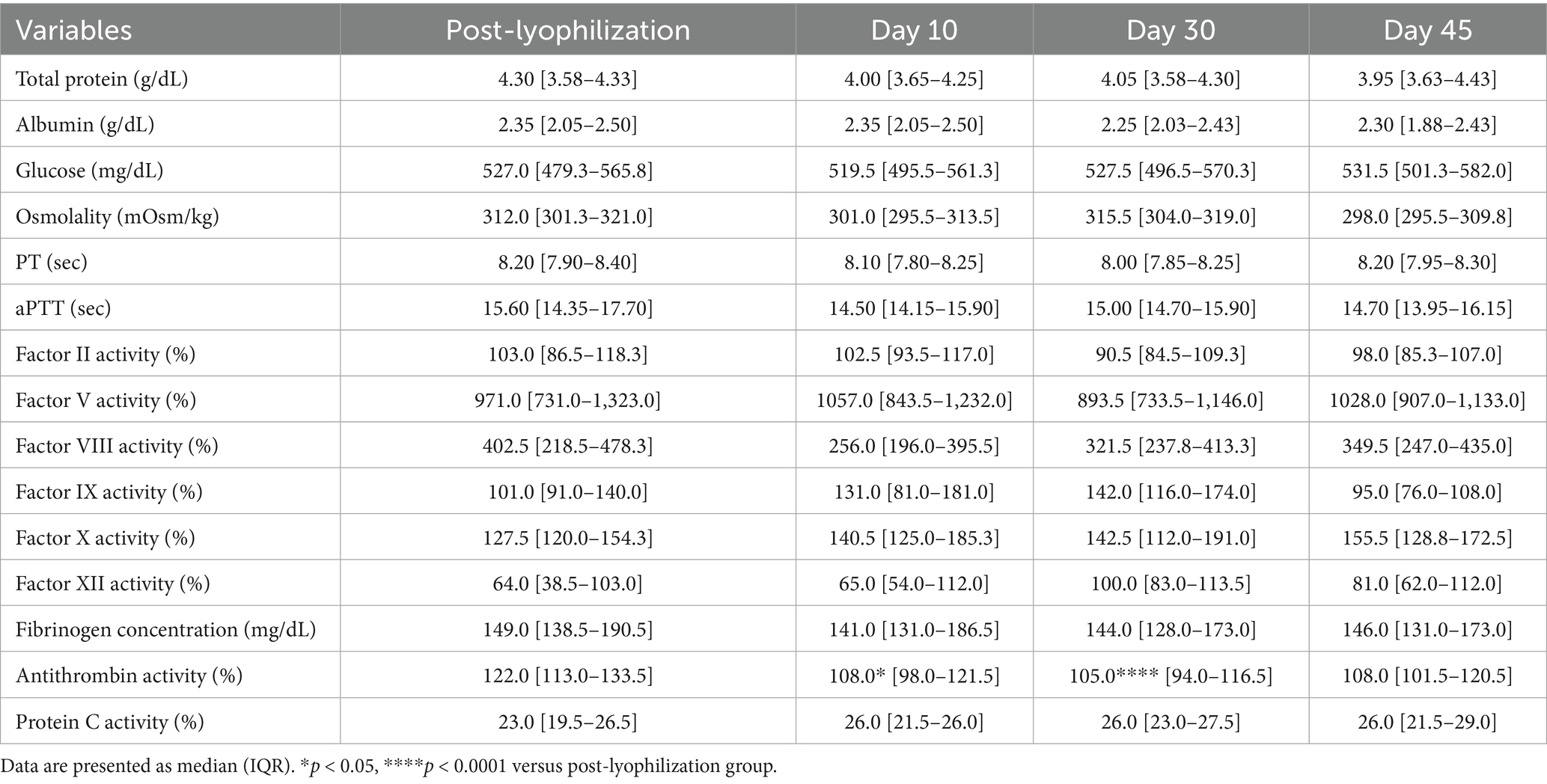Select the aPTT (sec) row label
The height and width of the screenshot is (784, 1547).
click(x=63, y=308)
